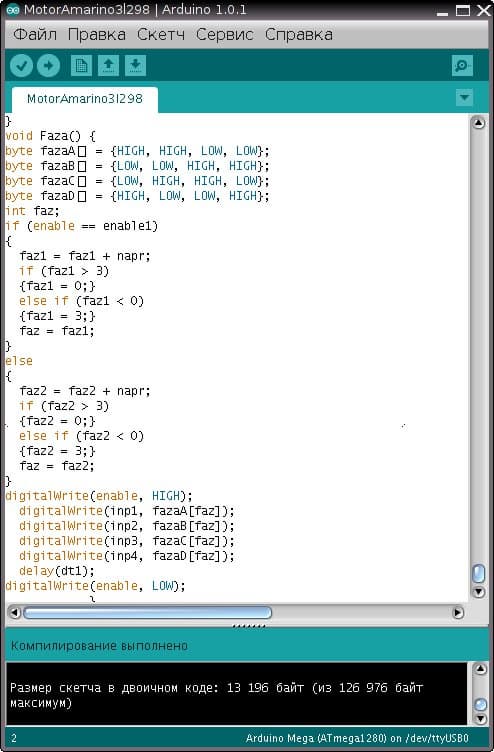Click the editor vertical scrollbar thumb

tap(479, 574)
